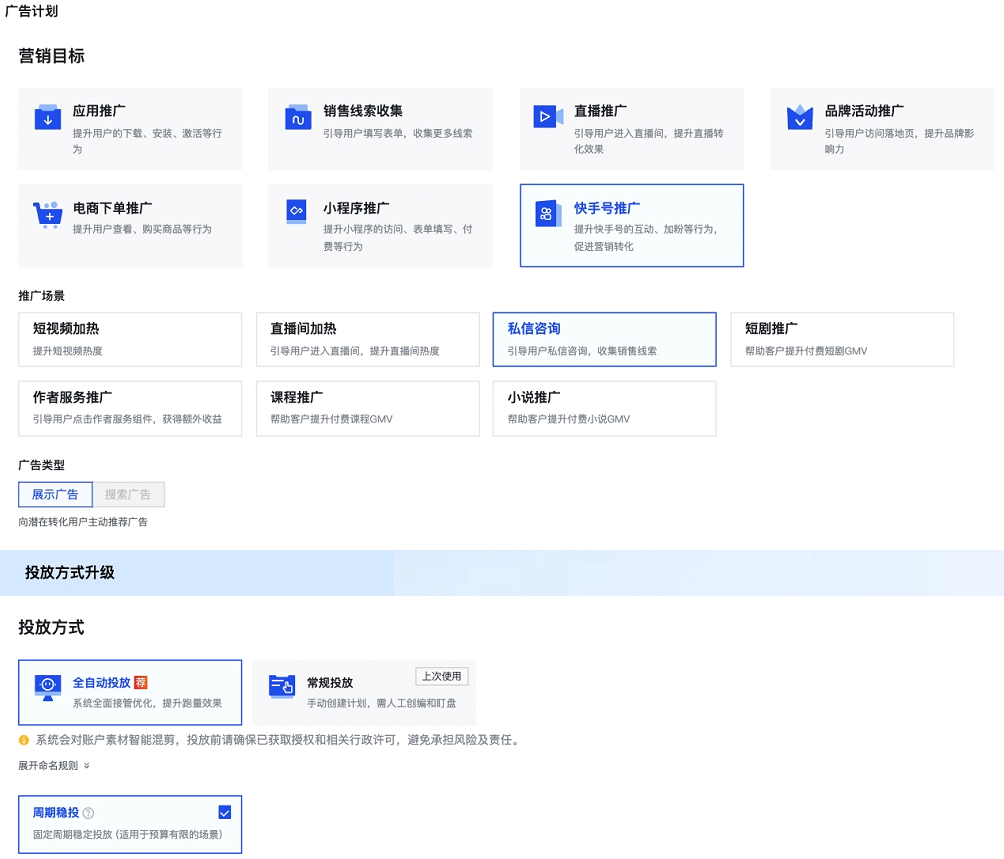Switch to the 展示广告 tab
This screenshot has width=1004, height=859.
pos(55,494)
